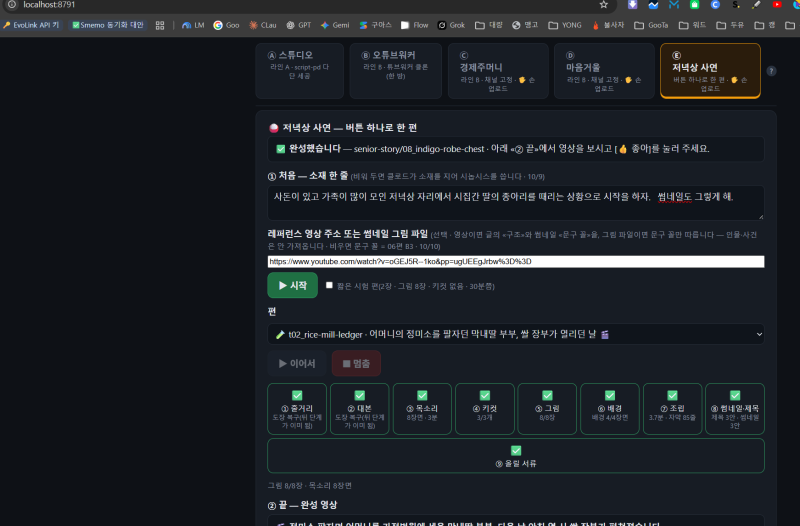This screenshot has height=526, width=800.
Task: Open the 불사자 bookmark
Action: coord(608,25)
